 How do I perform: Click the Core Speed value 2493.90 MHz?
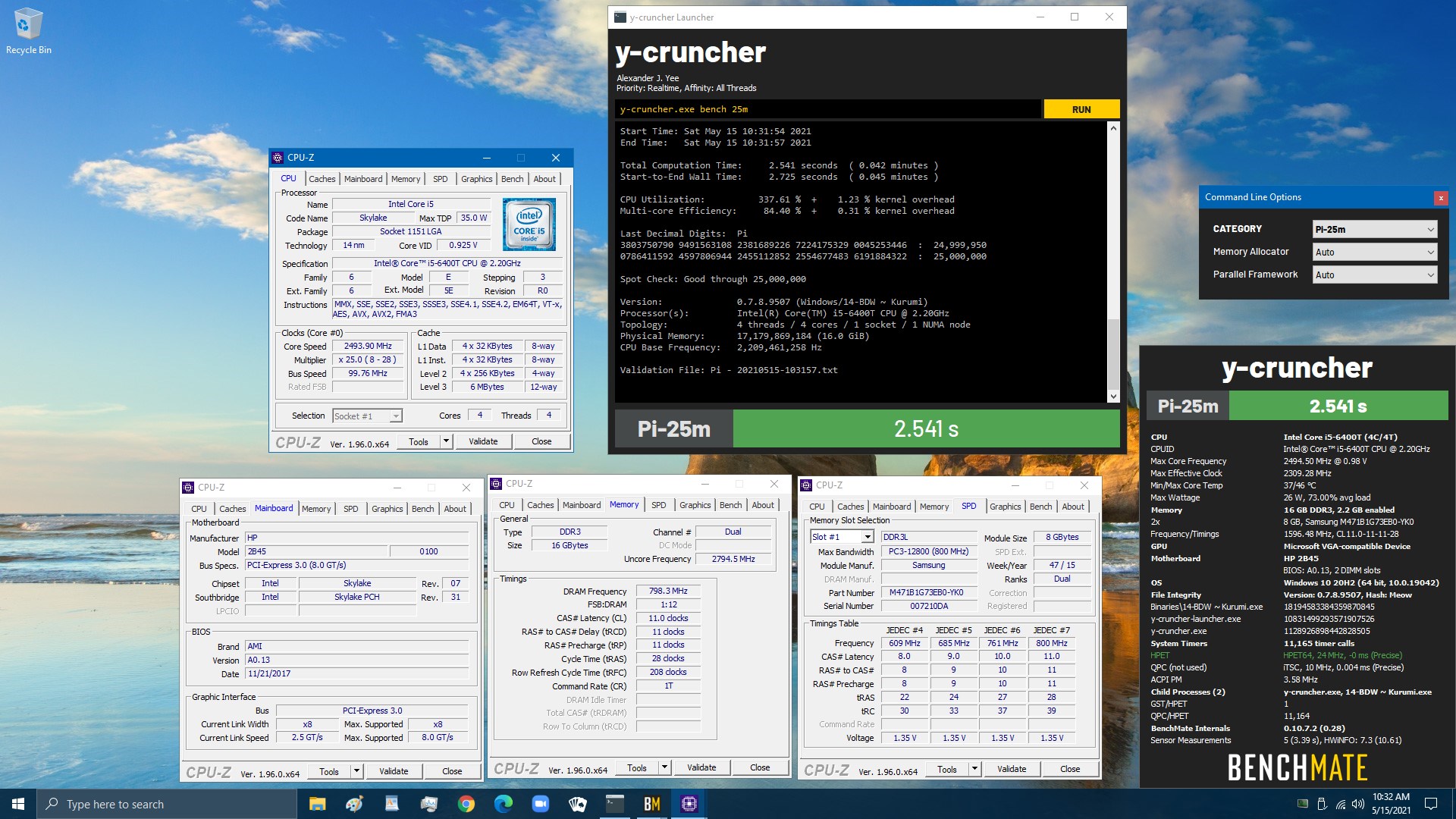pos(368,346)
